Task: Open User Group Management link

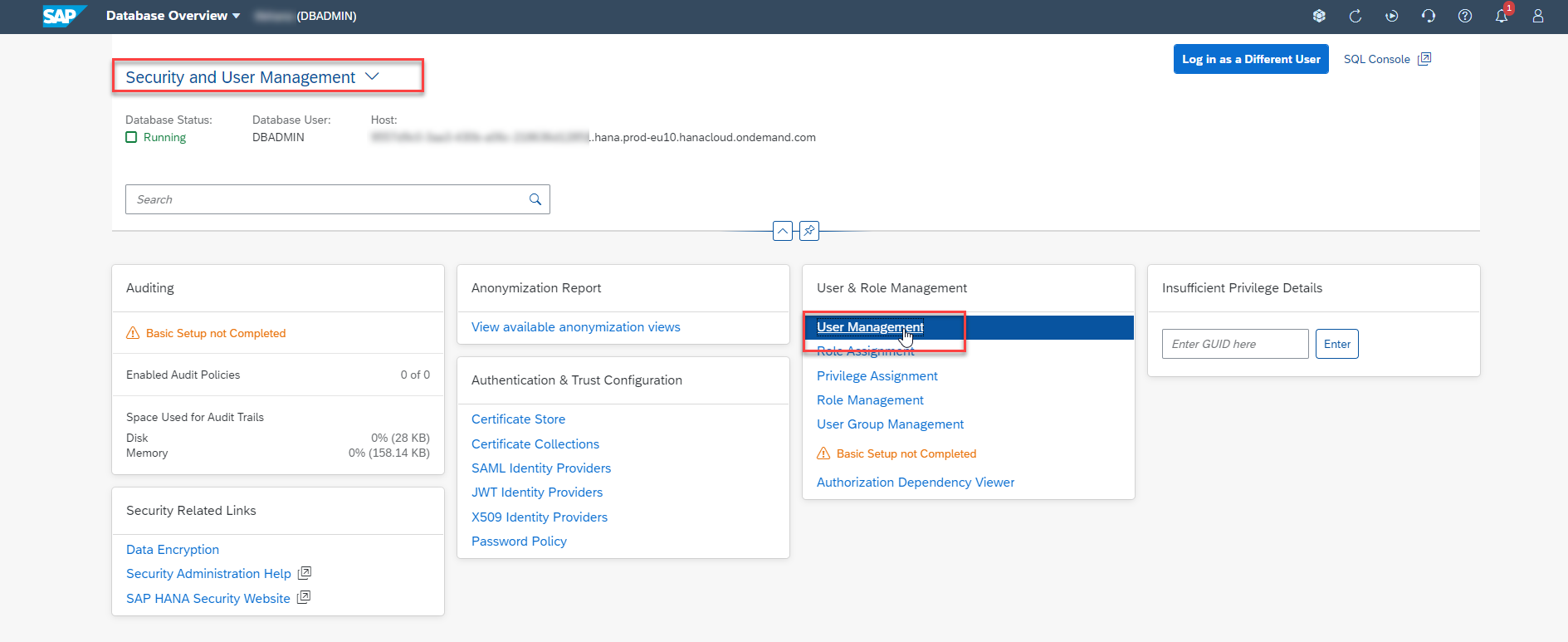Action: click(891, 424)
